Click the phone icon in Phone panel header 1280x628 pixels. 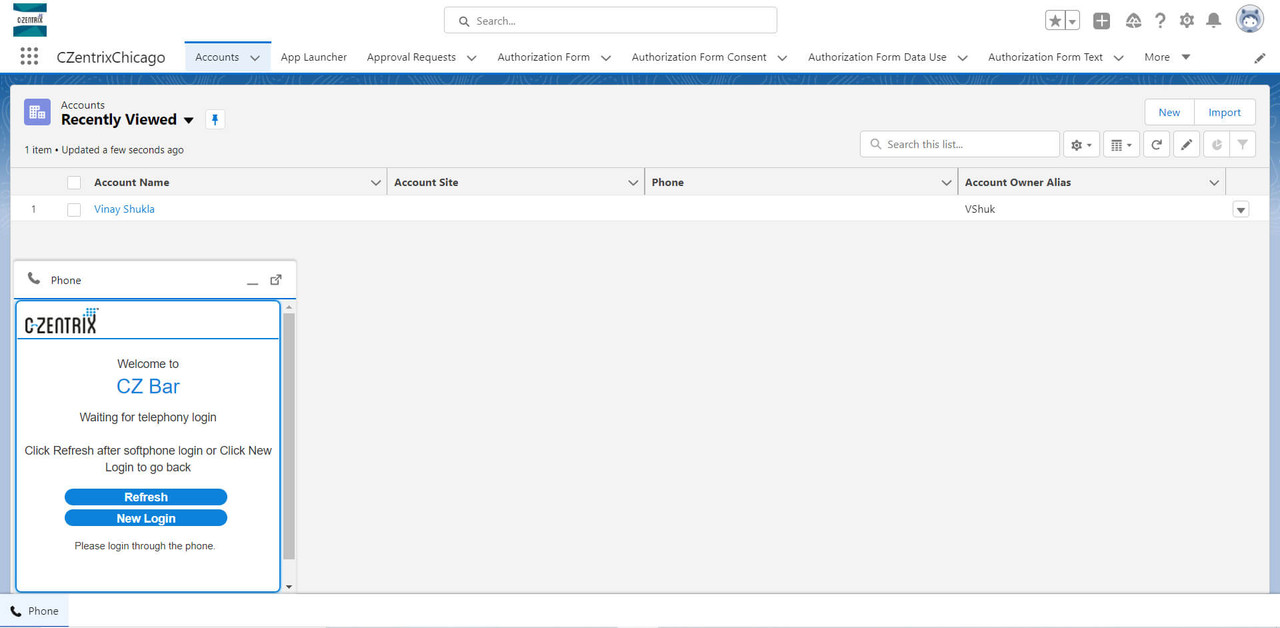click(x=34, y=280)
